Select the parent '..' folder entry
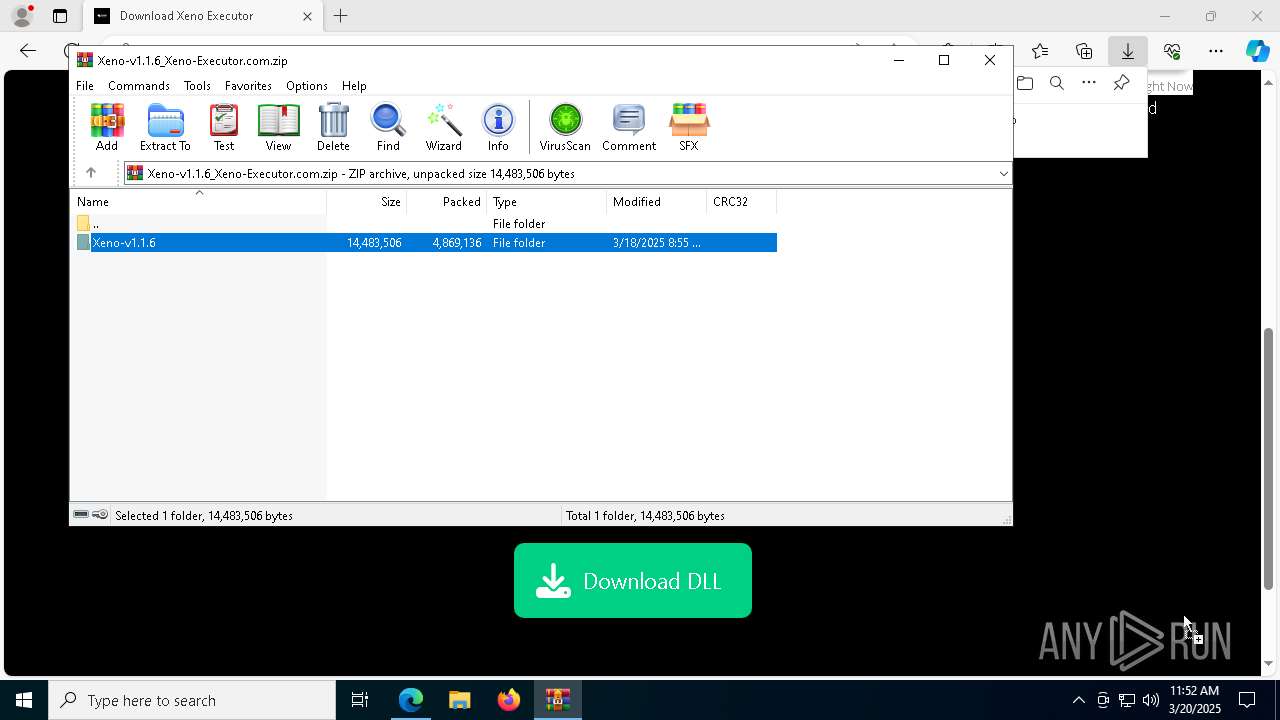This screenshot has height=720, width=1280. click(x=426, y=224)
